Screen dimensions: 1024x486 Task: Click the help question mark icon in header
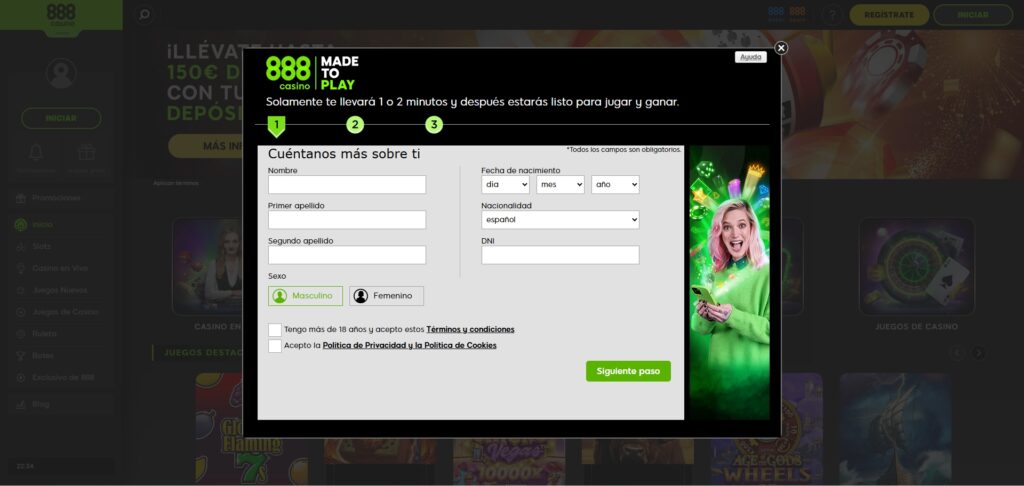coord(831,14)
